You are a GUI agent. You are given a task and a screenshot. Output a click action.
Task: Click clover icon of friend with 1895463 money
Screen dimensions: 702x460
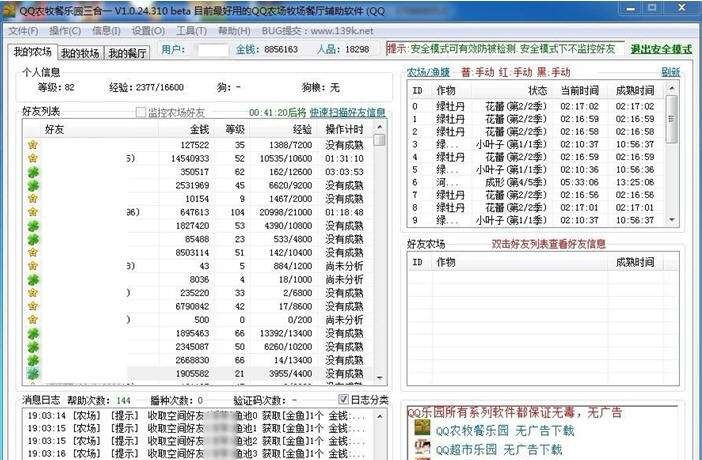pyautogui.click(x=33, y=333)
